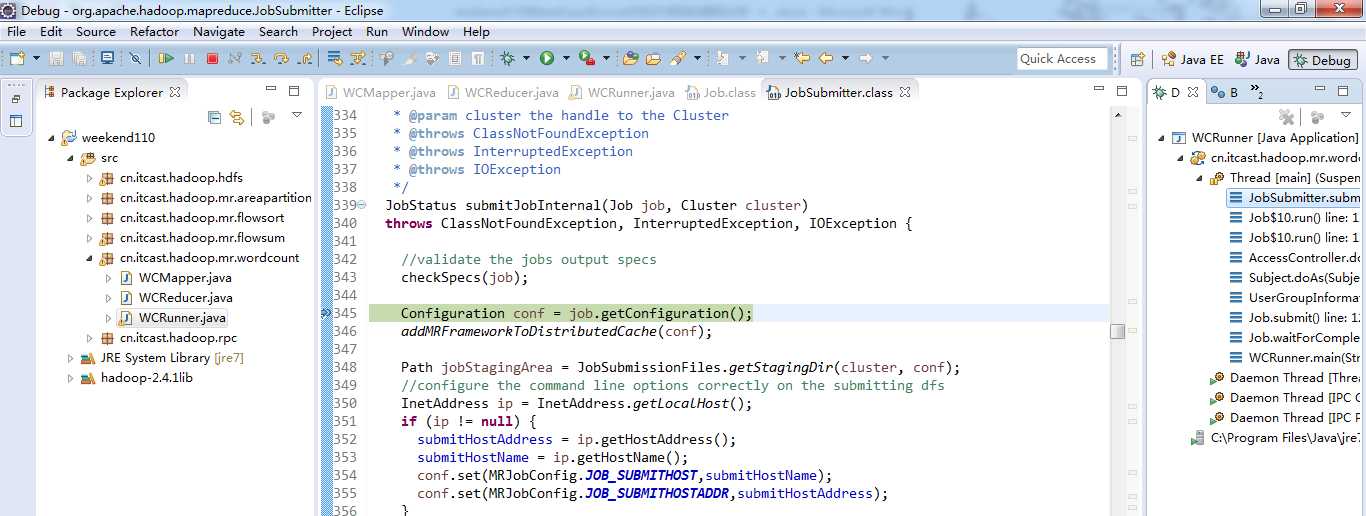The height and width of the screenshot is (516, 1366).
Task: Click the Back navigation arrow
Action: [x=826, y=58]
